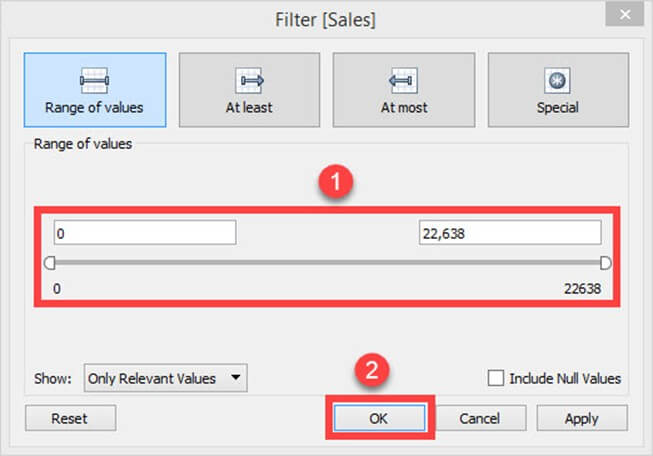
Task: Click the right slider handle
Action: (x=604, y=263)
